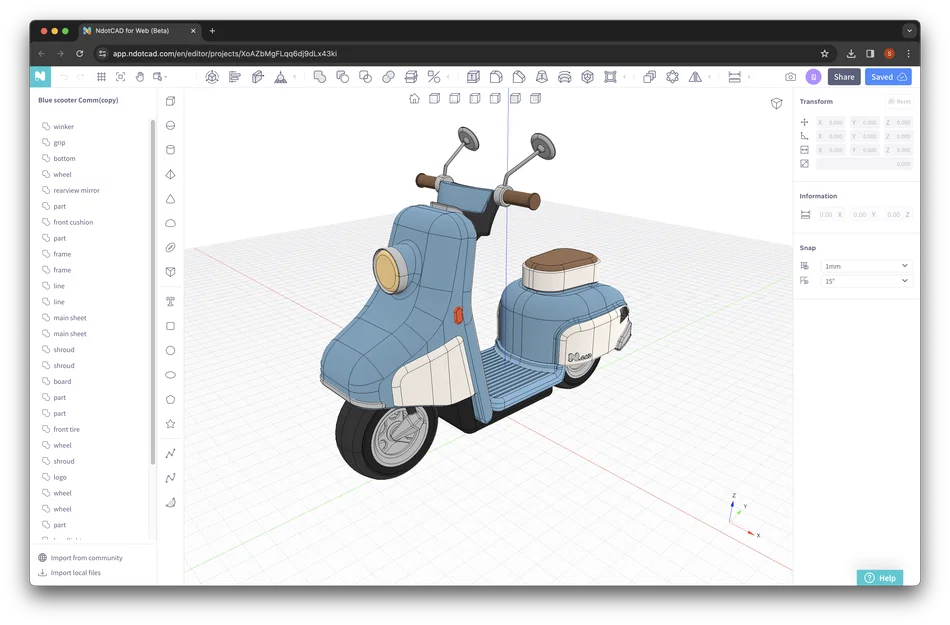The width and height of the screenshot is (950, 625).
Task: Draw a polygon sketch
Action: [171, 399]
